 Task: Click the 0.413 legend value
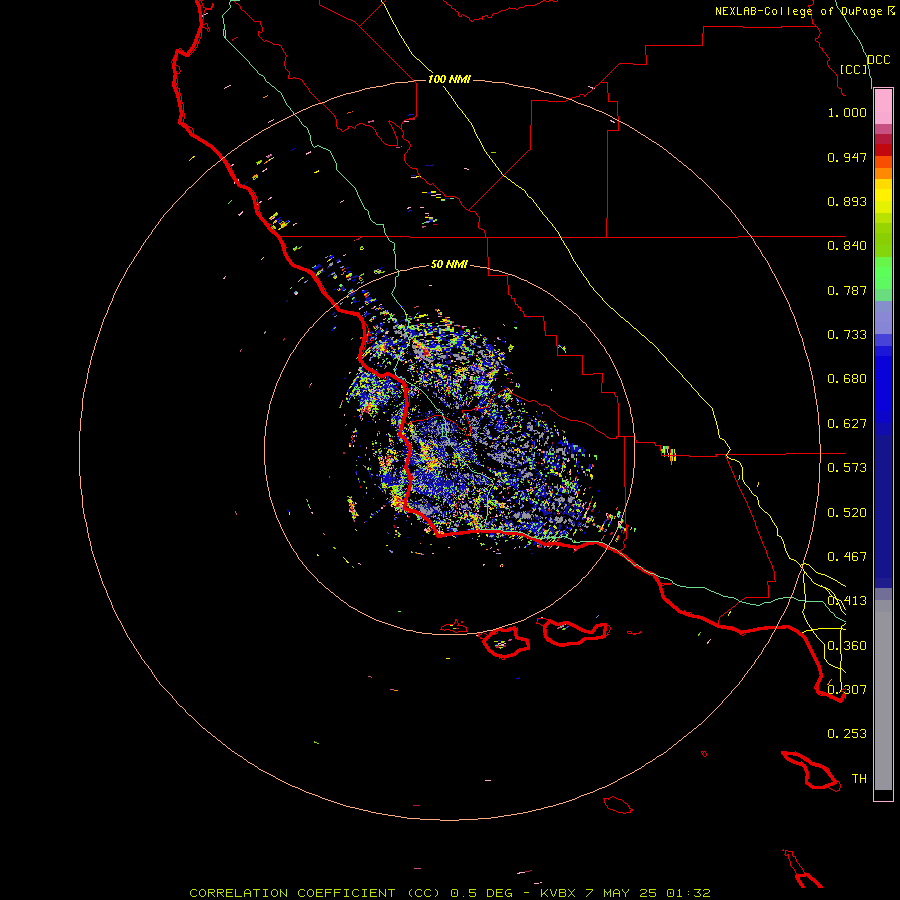pyautogui.click(x=847, y=601)
